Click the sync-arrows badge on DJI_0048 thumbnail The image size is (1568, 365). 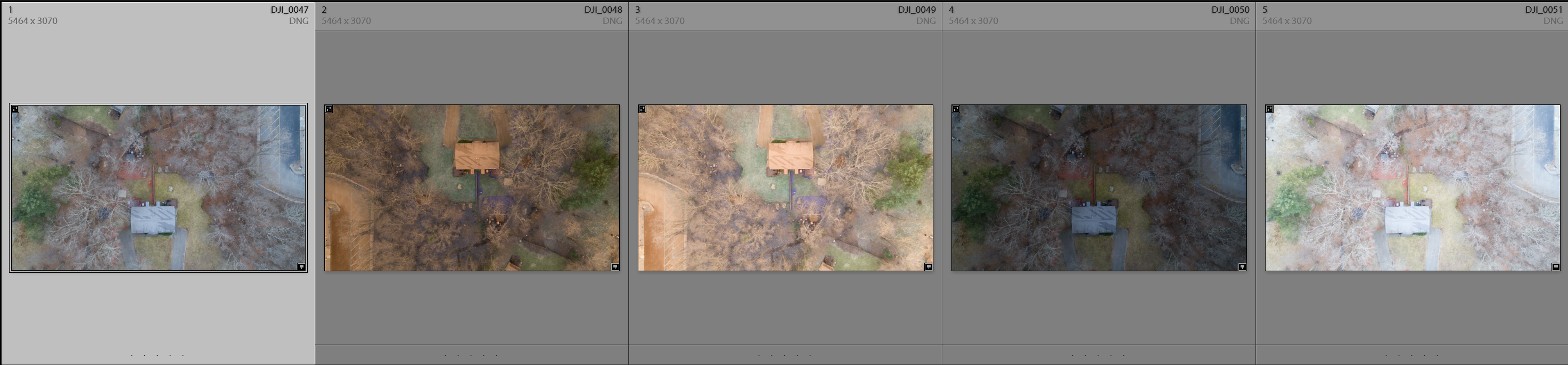(329, 109)
